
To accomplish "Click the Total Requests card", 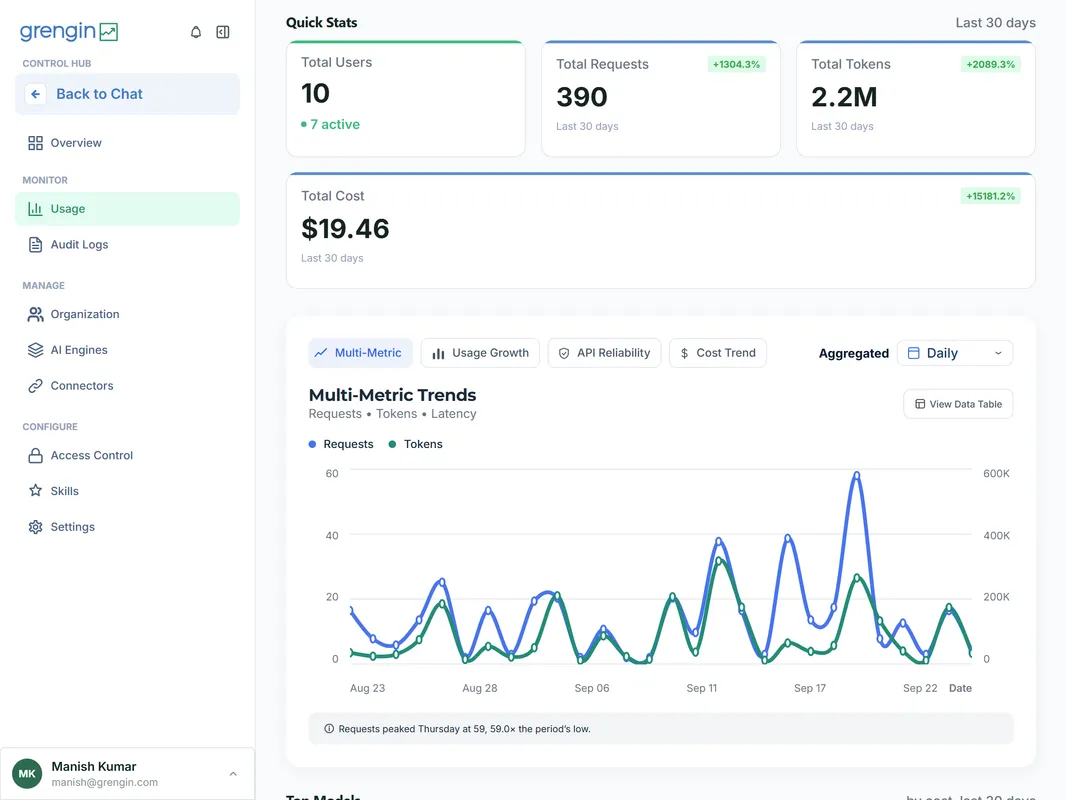I will (661, 99).
